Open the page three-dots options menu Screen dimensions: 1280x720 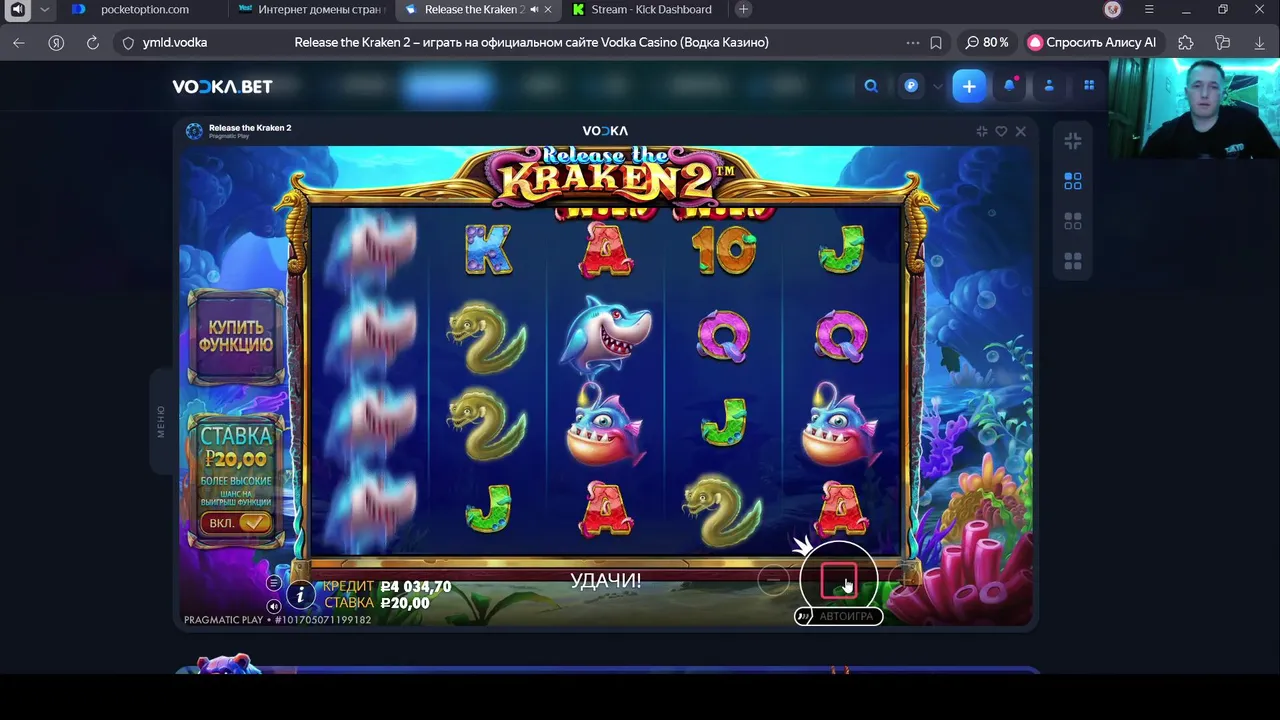(912, 43)
